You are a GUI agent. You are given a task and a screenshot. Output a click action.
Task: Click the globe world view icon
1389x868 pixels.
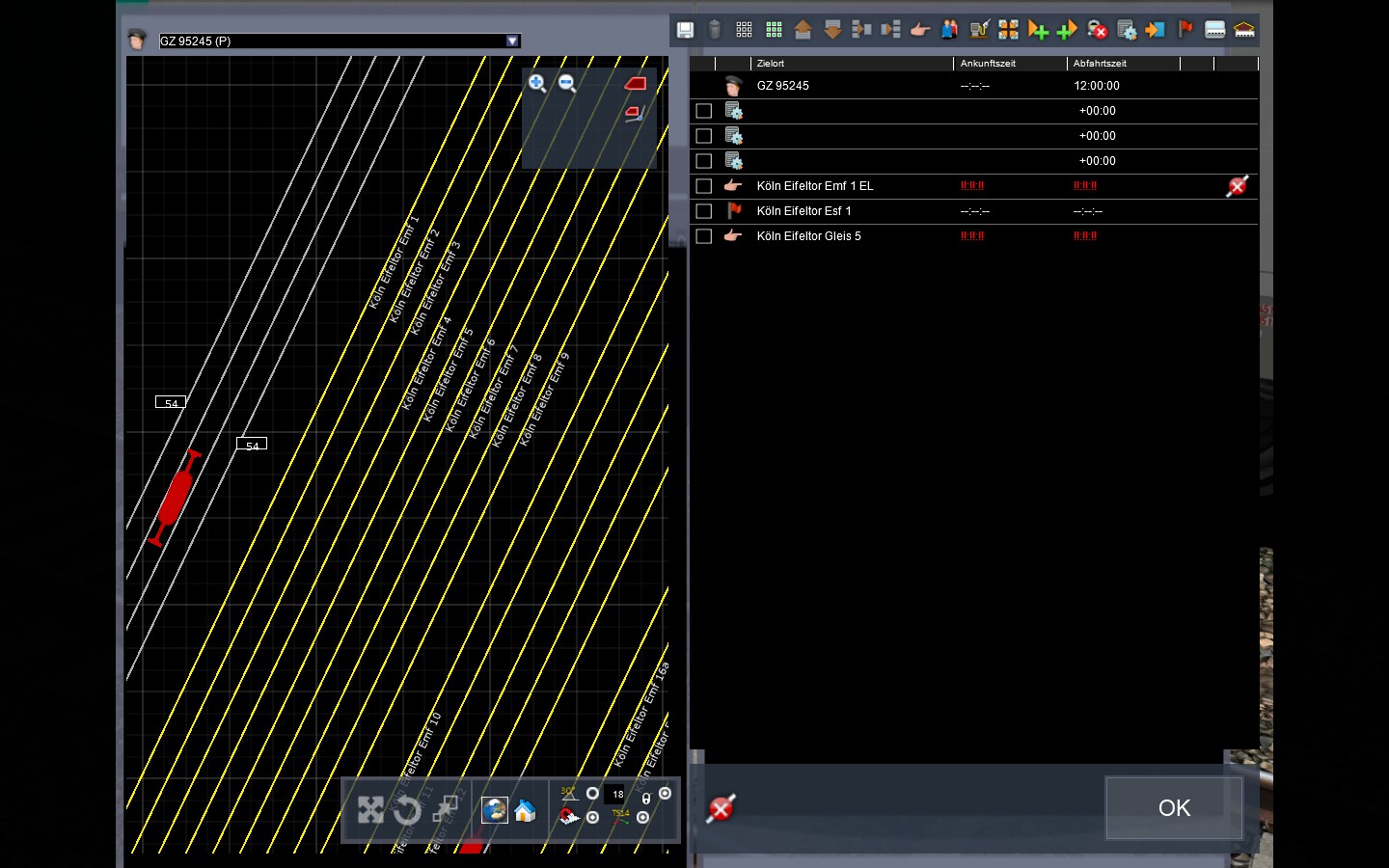(x=495, y=810)
